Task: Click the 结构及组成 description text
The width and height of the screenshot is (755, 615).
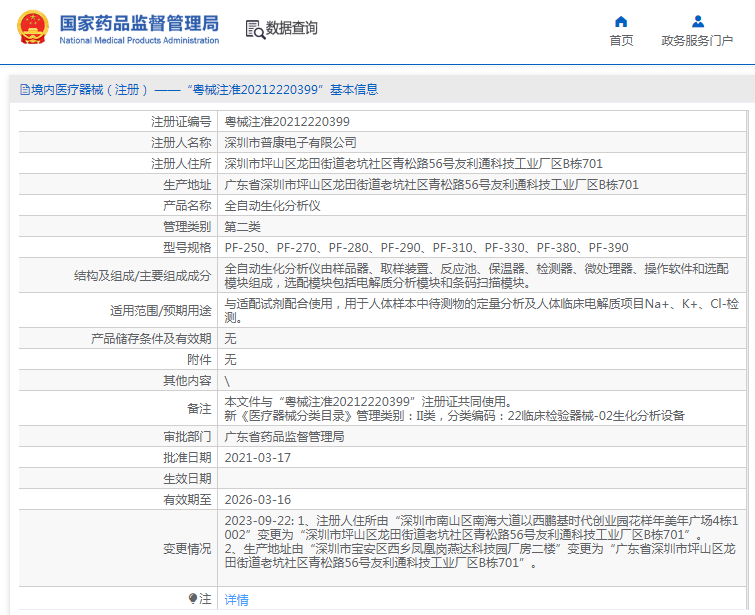Action: coord(477,275)
